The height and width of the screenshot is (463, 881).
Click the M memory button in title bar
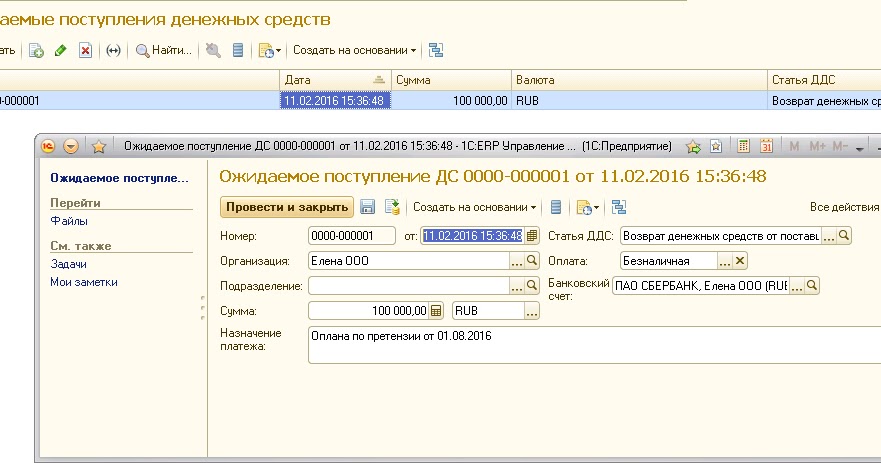pyautogui.click(x=794, y=147)
